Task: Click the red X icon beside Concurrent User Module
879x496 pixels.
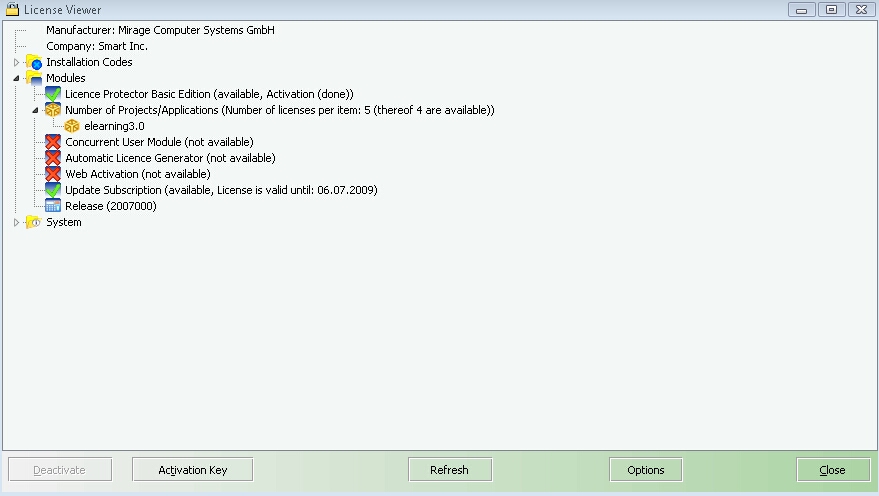Action: click(53, 142)
